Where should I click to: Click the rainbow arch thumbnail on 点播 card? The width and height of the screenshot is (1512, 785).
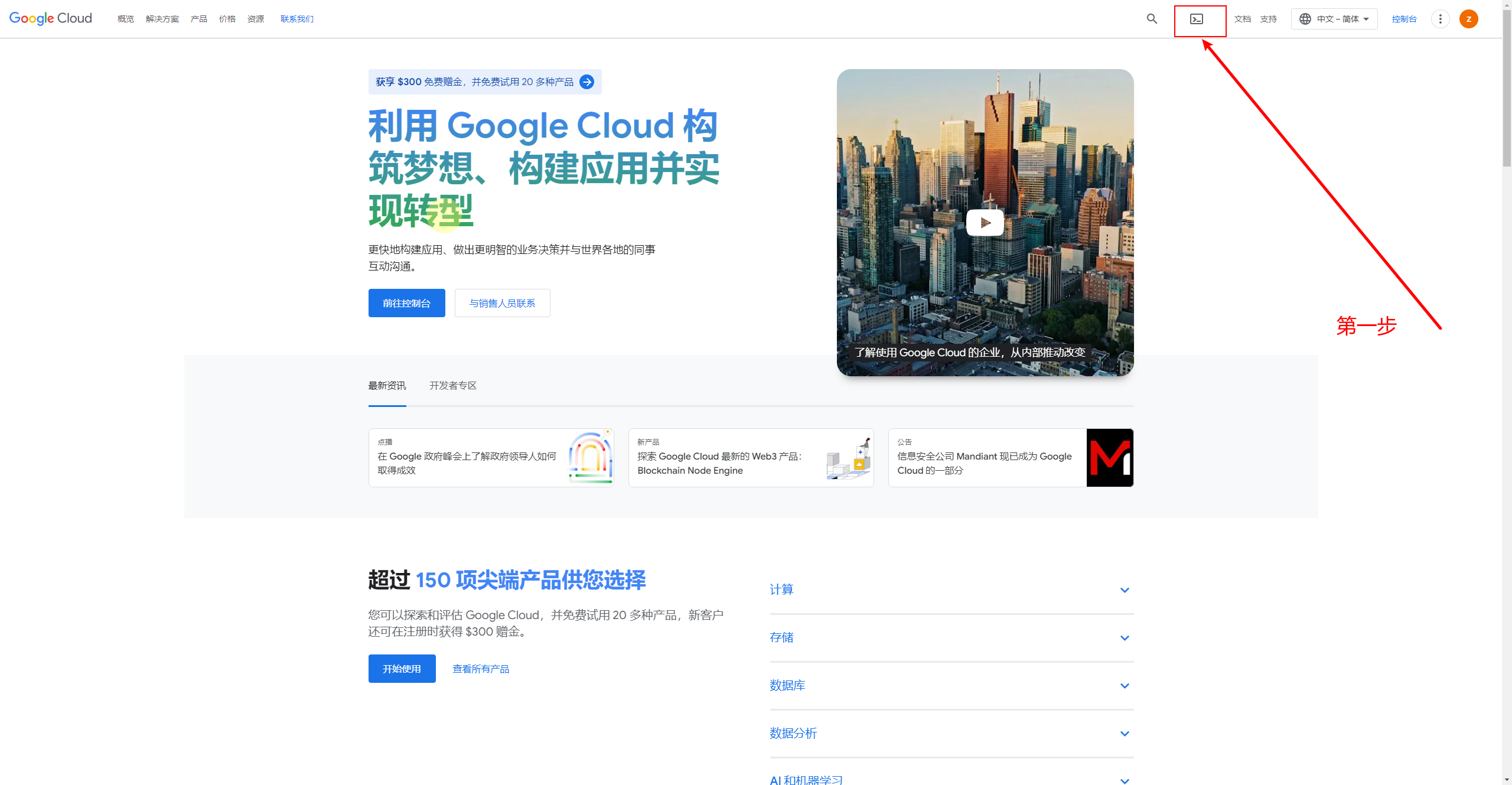[590, 458]
